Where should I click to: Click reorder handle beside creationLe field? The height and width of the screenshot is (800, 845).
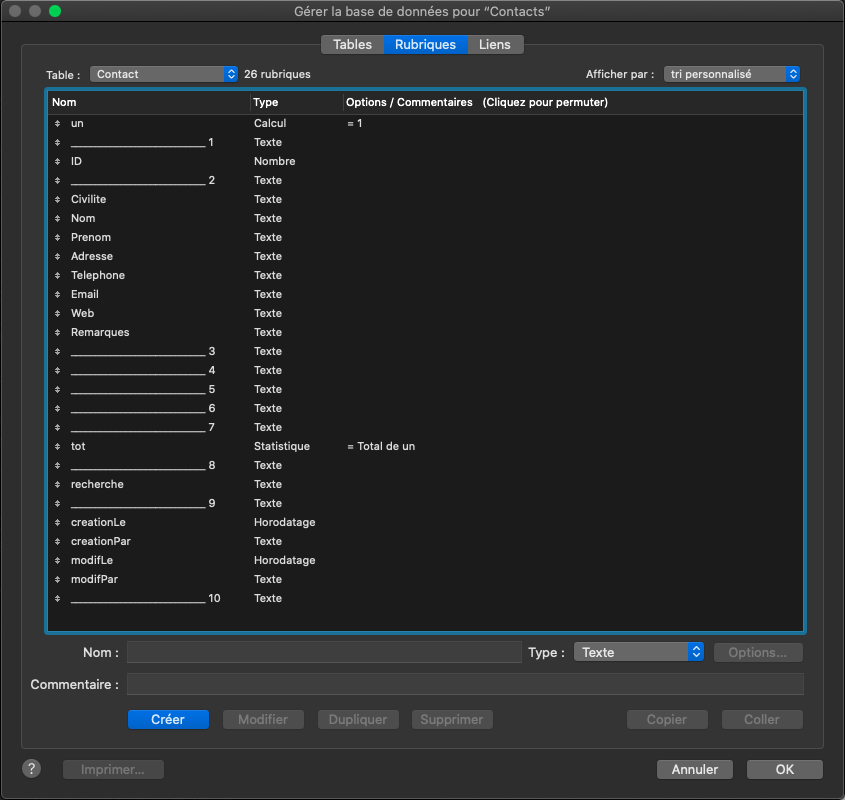58,522
